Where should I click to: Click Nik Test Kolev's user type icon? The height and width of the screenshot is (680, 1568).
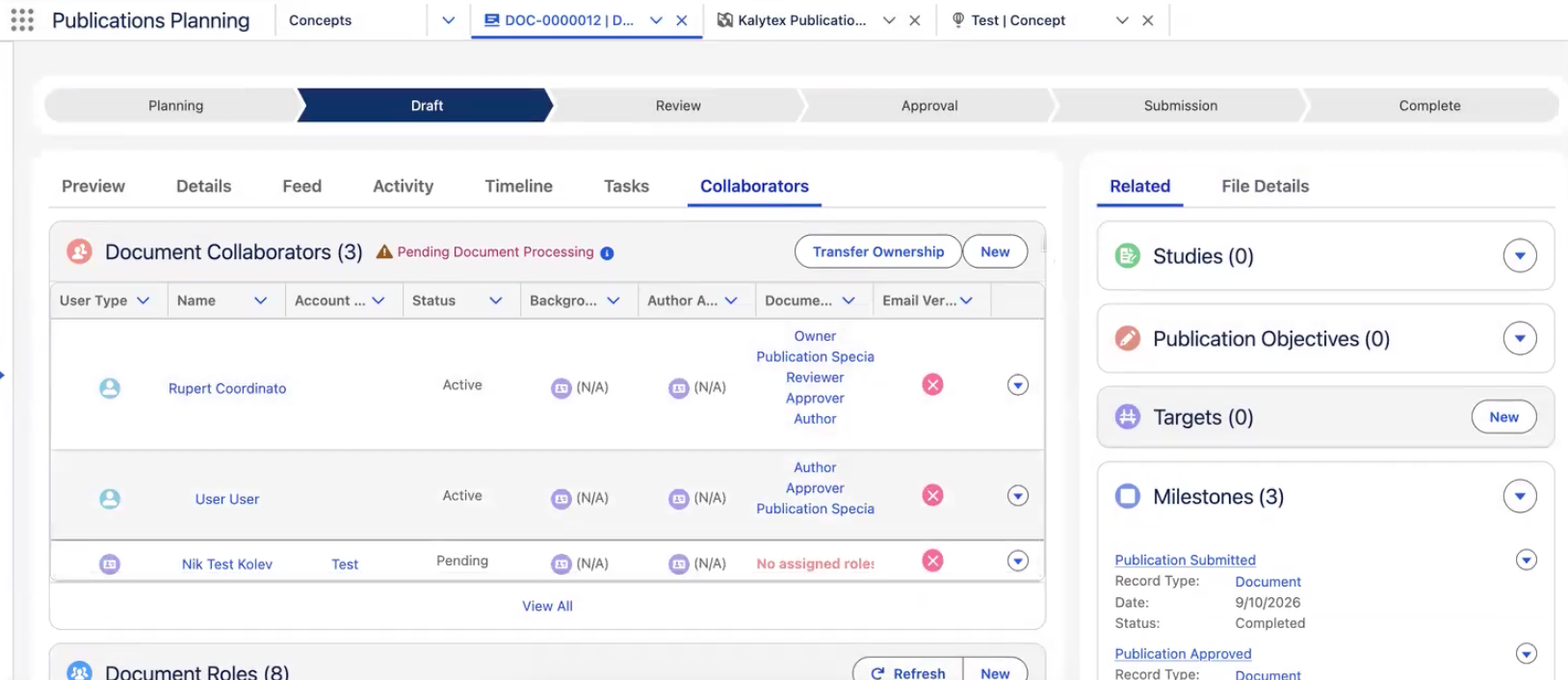coord(110,564)
